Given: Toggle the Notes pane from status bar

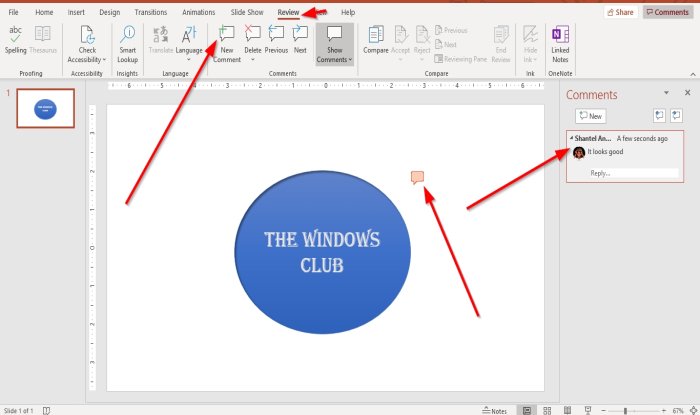Looking at the screenshot, I should pos(493,410).
